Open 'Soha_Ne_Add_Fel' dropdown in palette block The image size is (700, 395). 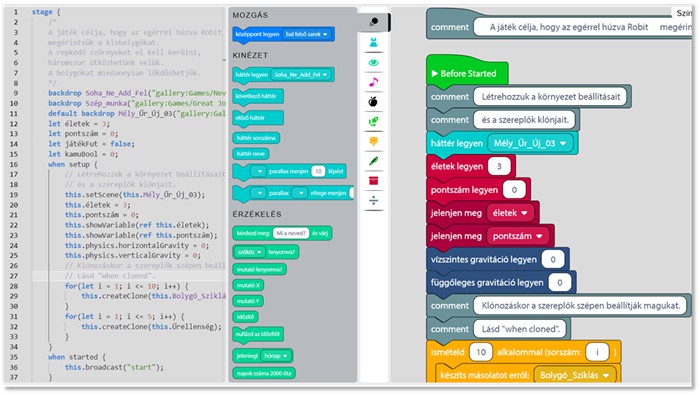click(301, 75)
